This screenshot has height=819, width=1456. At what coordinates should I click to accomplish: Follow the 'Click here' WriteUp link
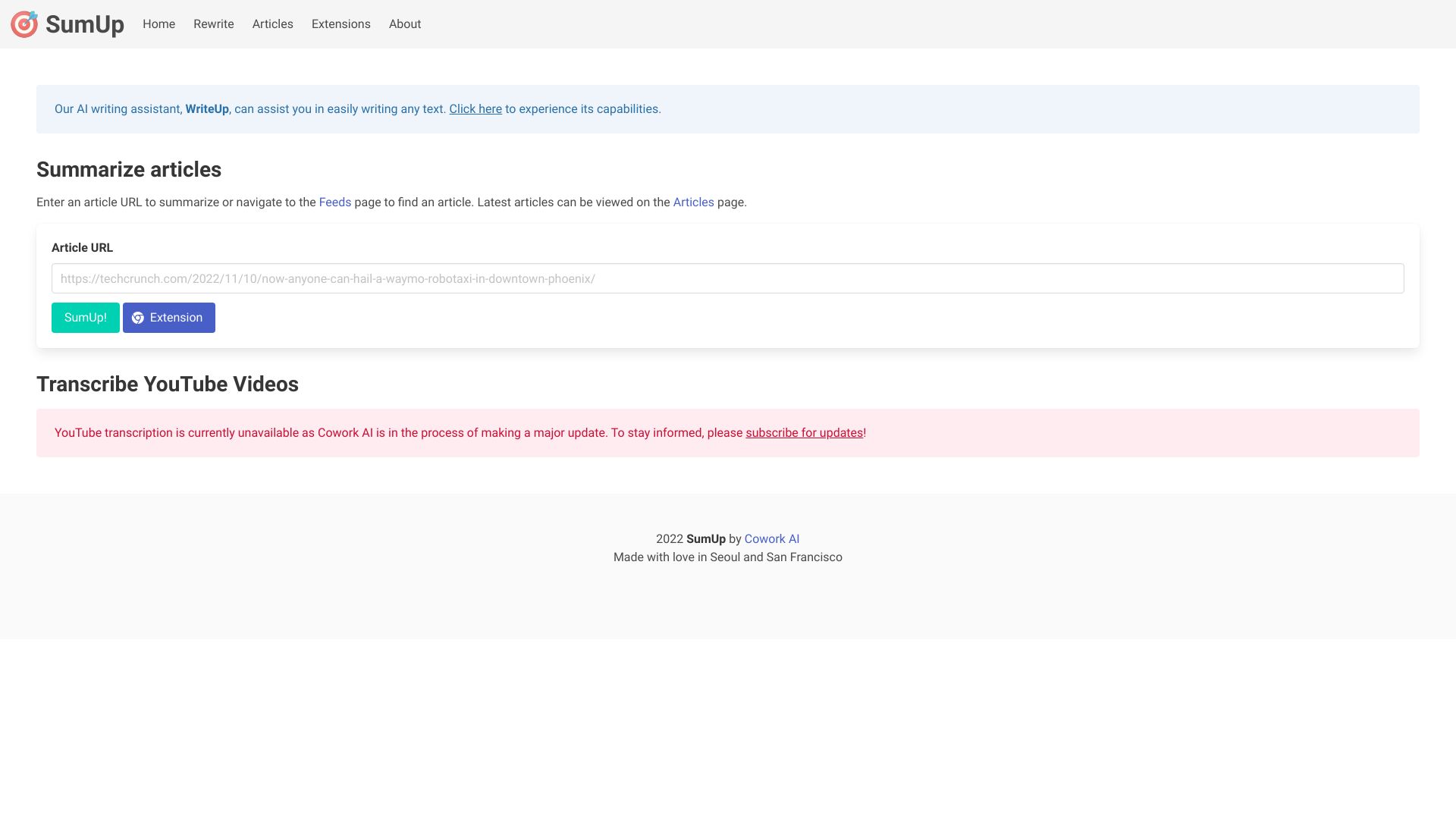(x=475, y=109)
